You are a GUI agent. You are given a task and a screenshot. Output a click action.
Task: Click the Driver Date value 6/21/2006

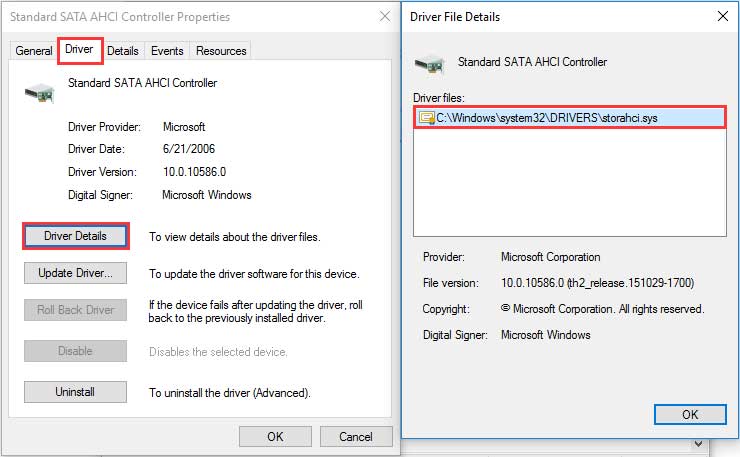point(189,149)
